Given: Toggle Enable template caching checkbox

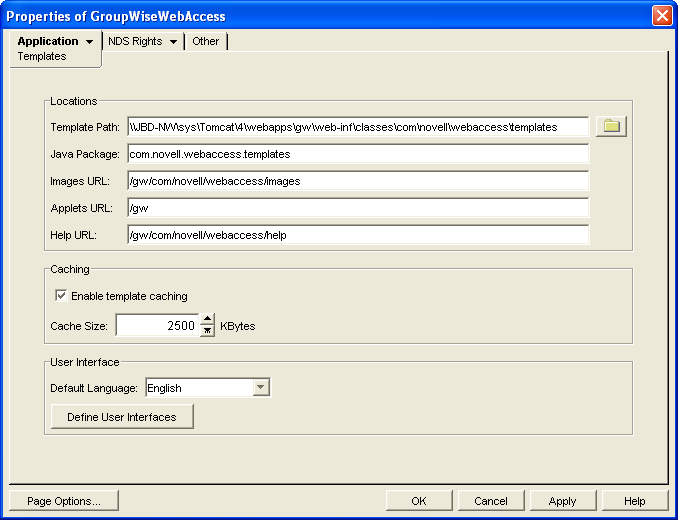Looking at the screenshot, I should click(61, 296).
